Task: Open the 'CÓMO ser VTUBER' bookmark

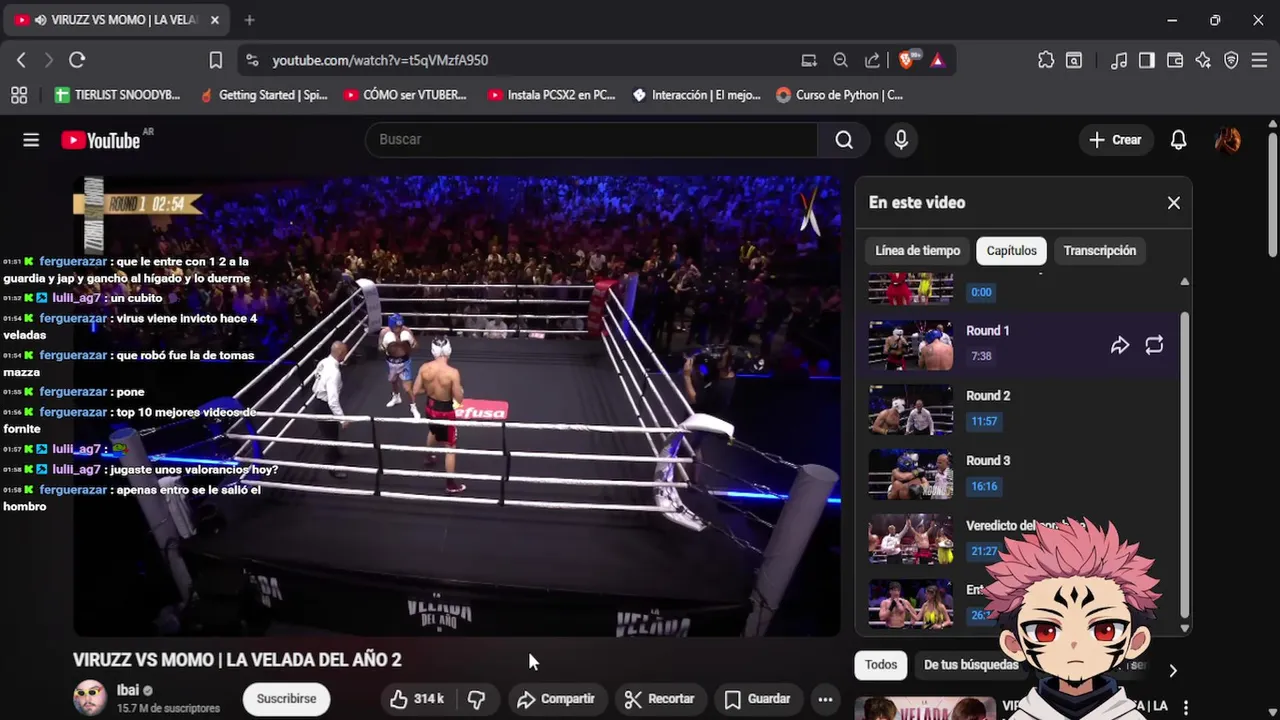Action: tap(405, 95)
